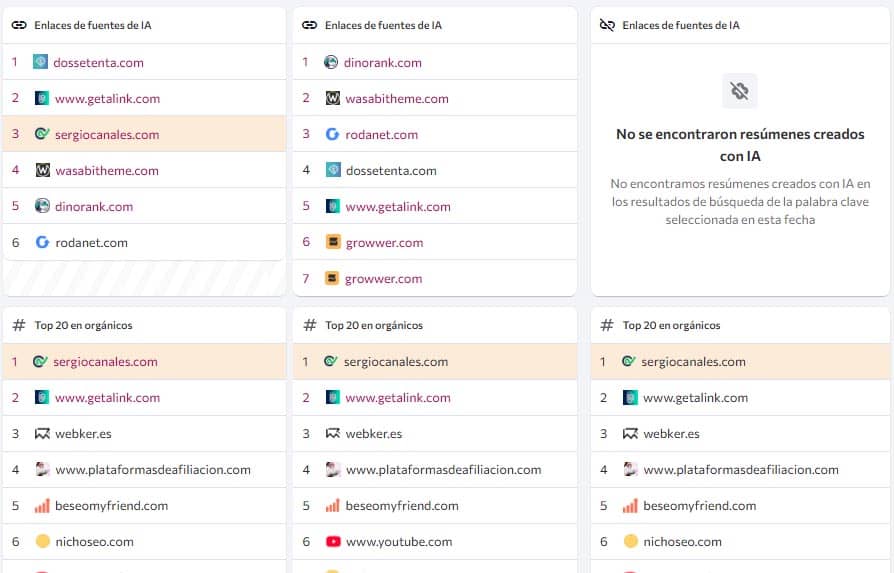Click dinorank favicon in first AI sources list
This screenshot has width=894, height=573.
[x=42, y=206]
